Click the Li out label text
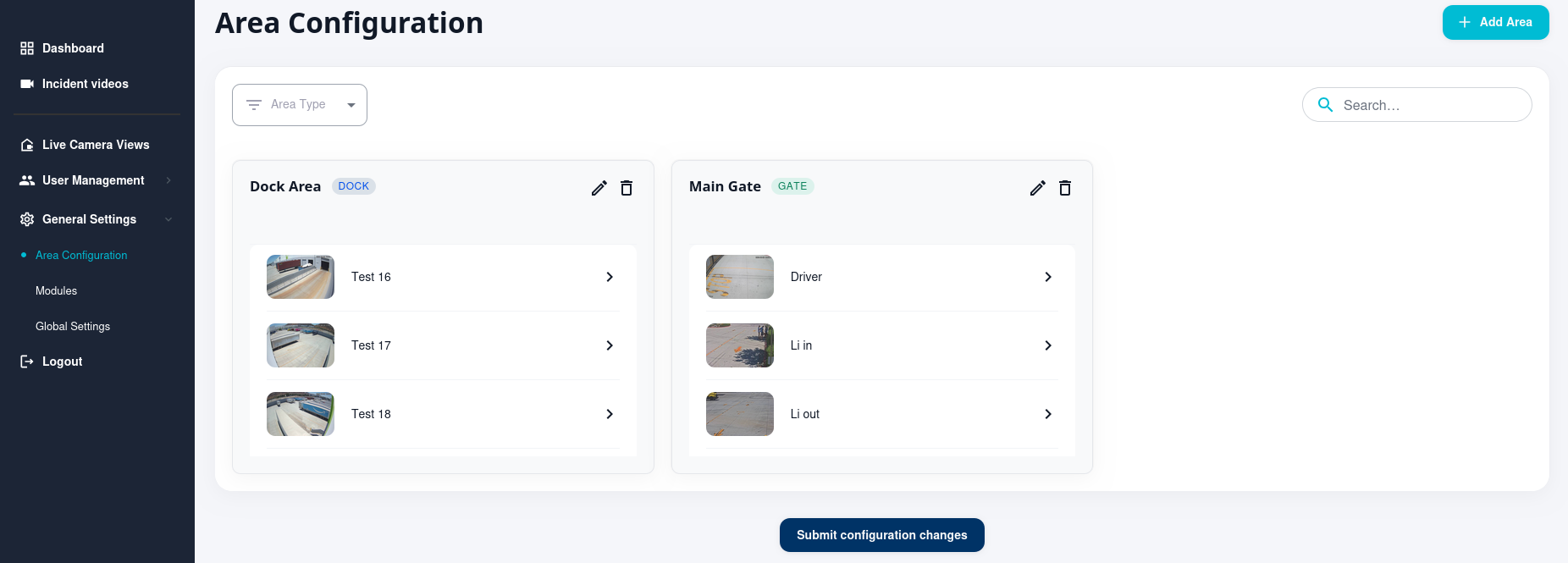This screenshot has width=1568, height=563. (x=805, y=414)
